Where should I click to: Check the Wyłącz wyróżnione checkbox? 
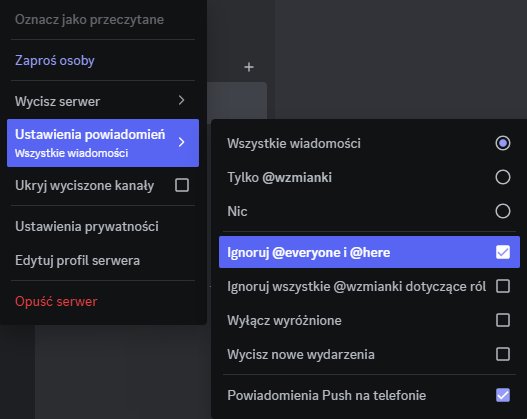pyautogui.click(x=502, y=320)
